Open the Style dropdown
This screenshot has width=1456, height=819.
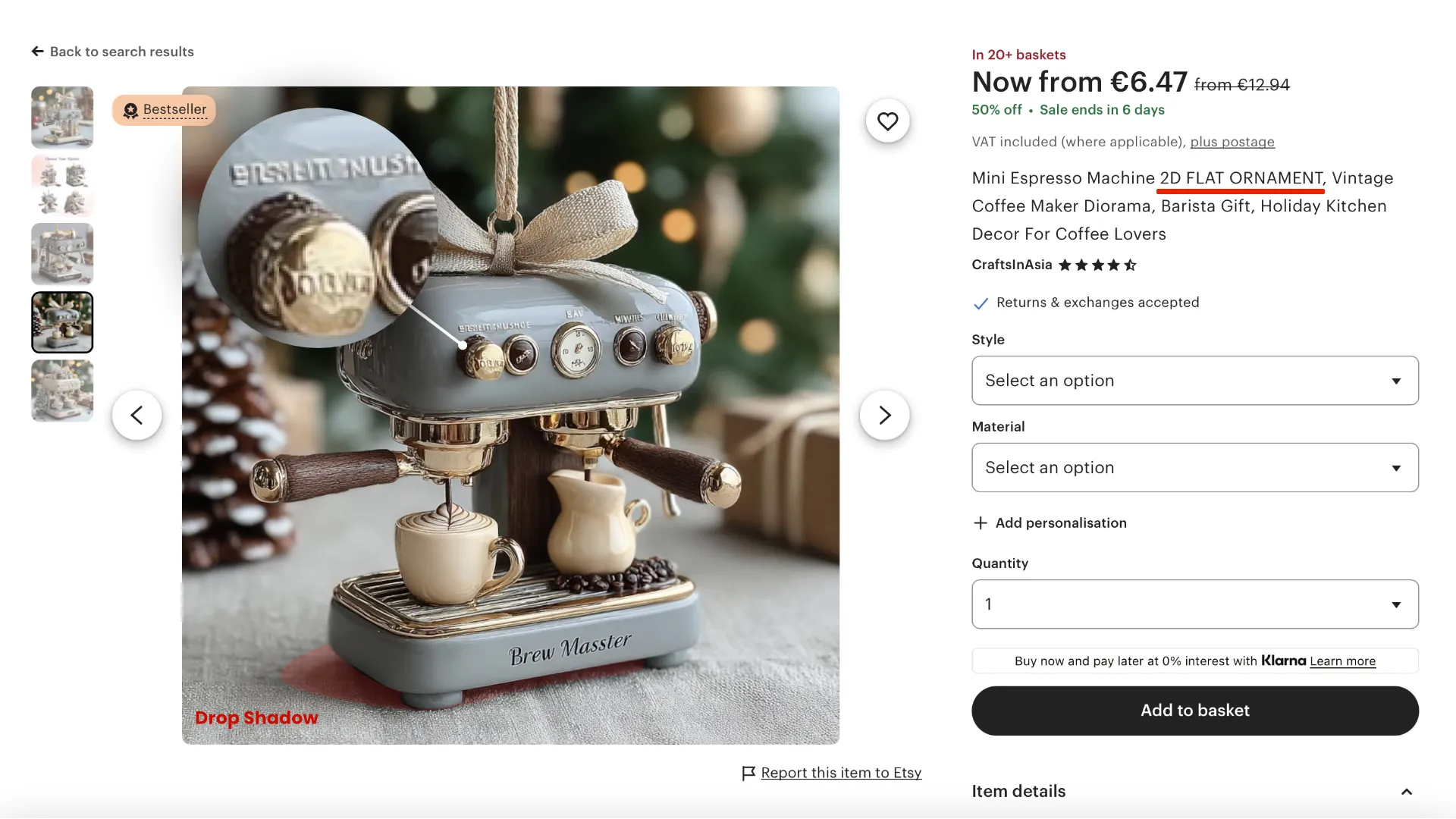1194,381
